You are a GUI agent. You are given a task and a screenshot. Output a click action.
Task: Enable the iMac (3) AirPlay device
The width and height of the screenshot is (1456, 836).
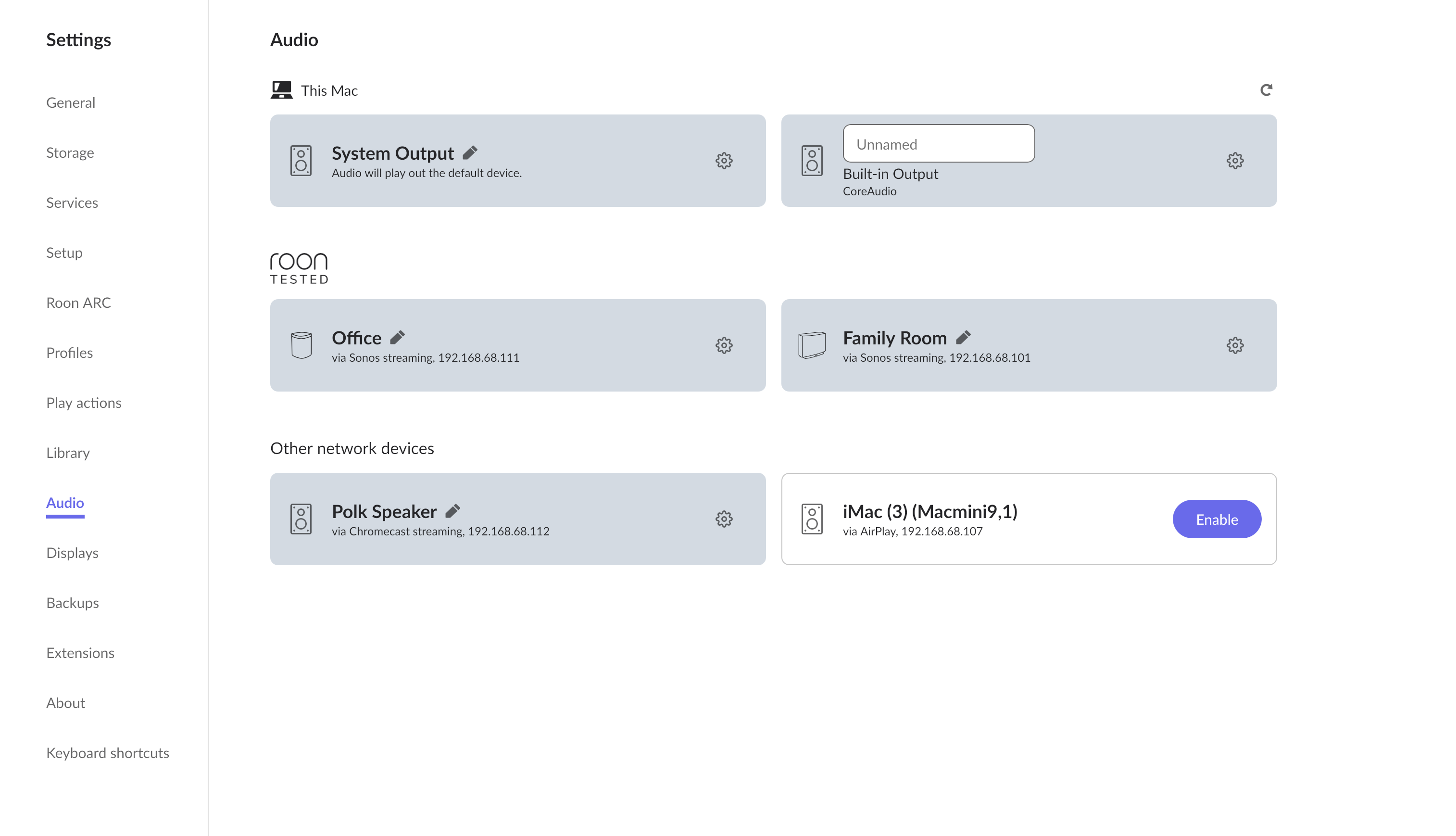pyautogui.click(x=1217, y=519)
